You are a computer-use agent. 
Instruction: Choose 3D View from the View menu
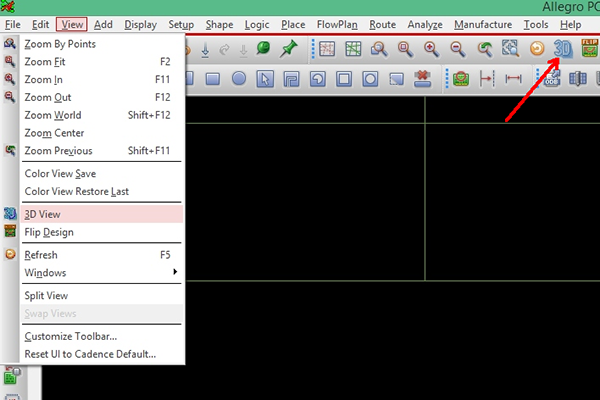(102, 214)
